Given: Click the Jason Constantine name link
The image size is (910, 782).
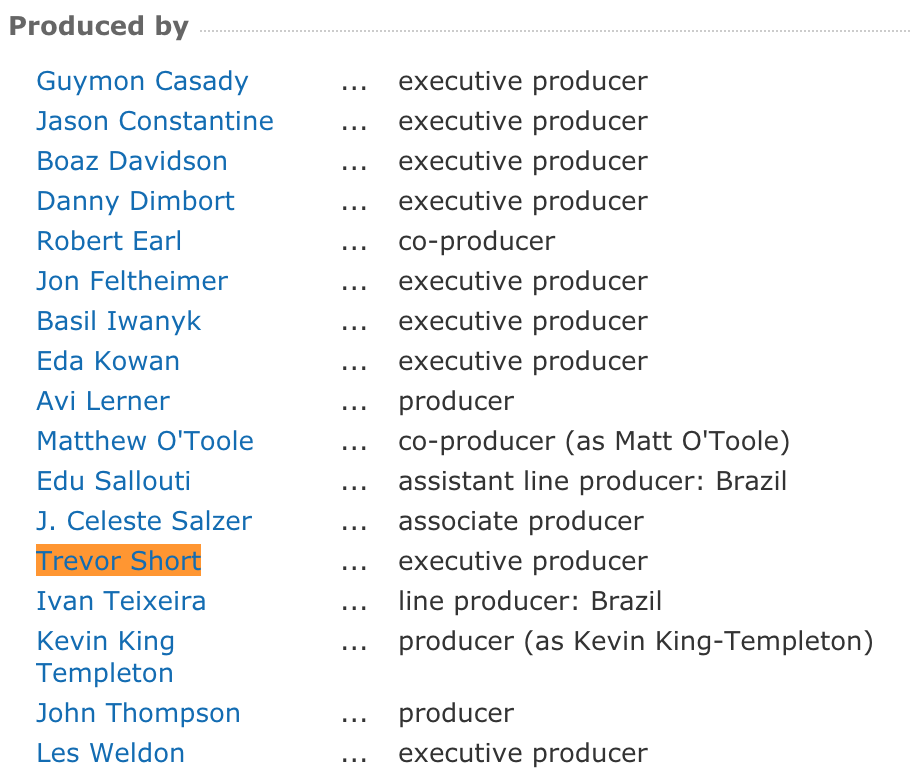Looking at the screenshot, I should [x=155, y=121].
